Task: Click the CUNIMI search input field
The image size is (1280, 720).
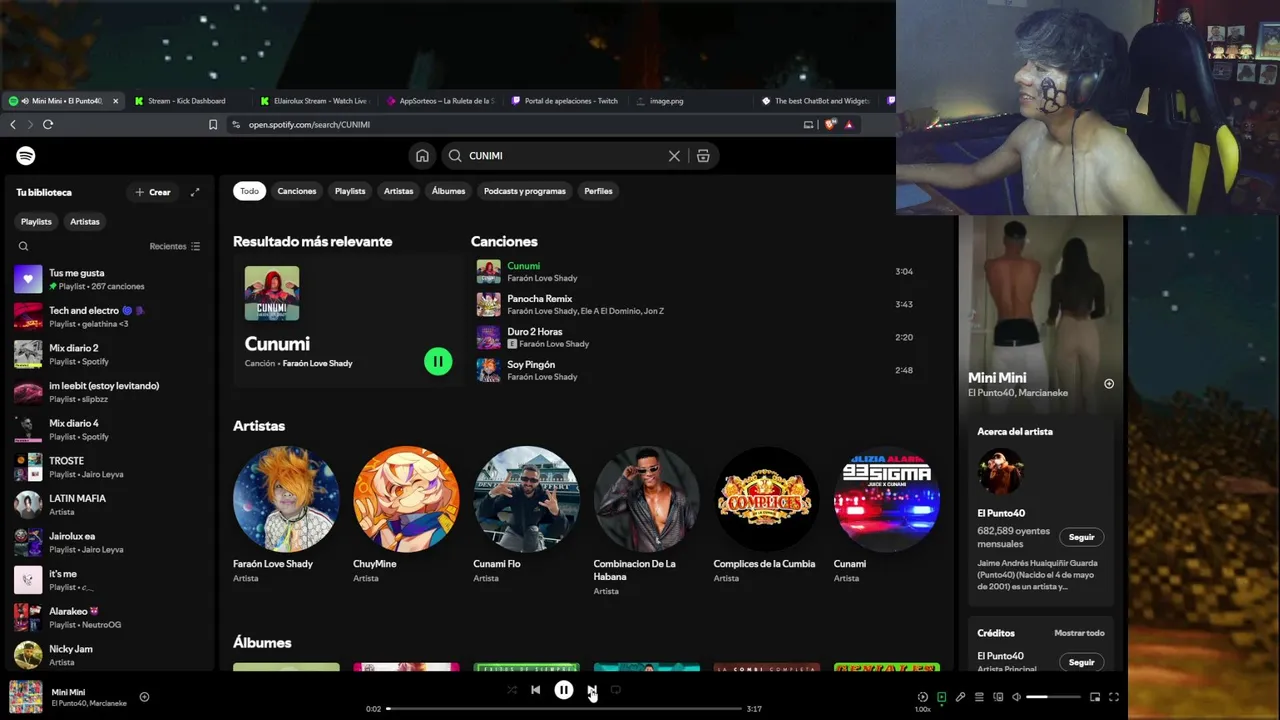Action: tap(565, 156)
